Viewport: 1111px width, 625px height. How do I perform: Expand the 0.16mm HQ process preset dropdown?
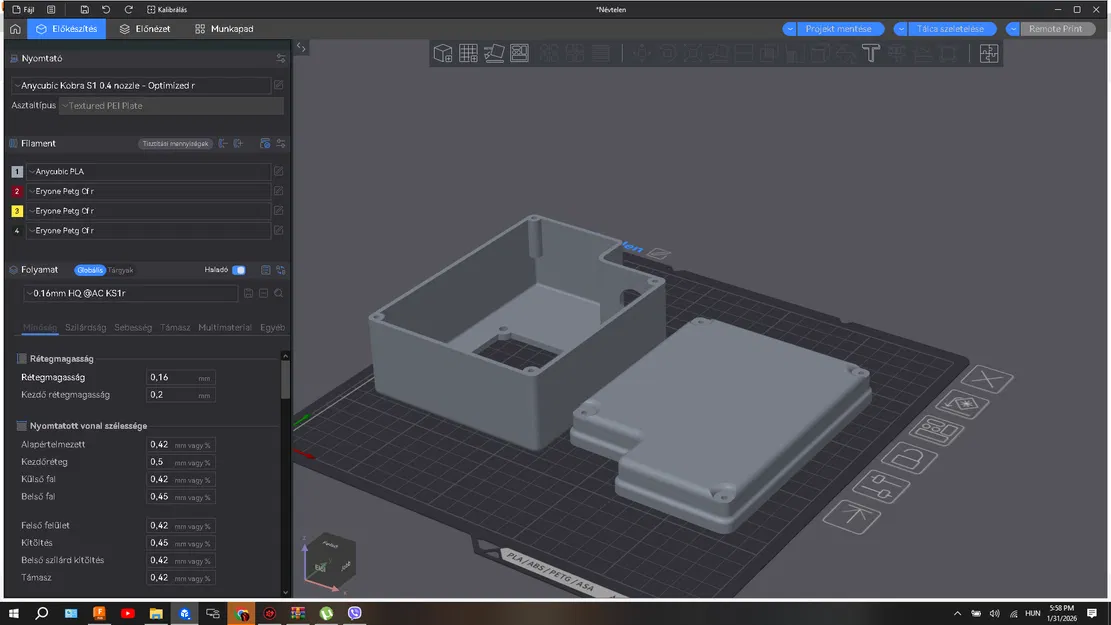(x=130, y=293)
